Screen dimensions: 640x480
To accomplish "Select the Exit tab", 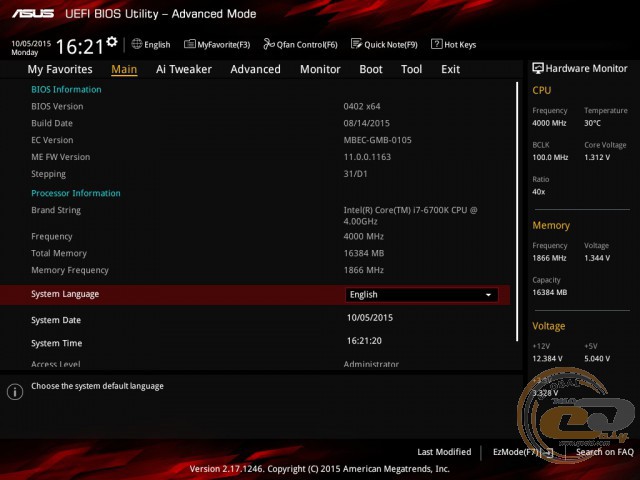I will click(x=450, y=69).
